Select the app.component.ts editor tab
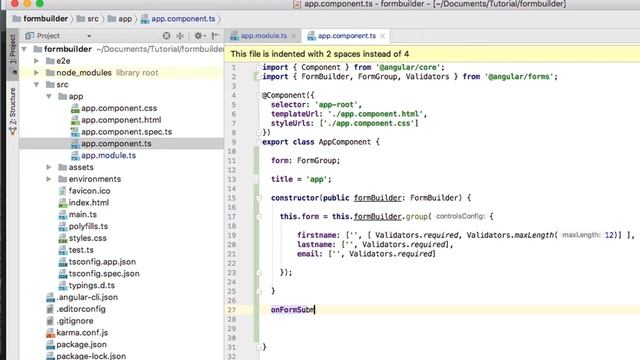The image size is (640, 360). pos(347,36)
